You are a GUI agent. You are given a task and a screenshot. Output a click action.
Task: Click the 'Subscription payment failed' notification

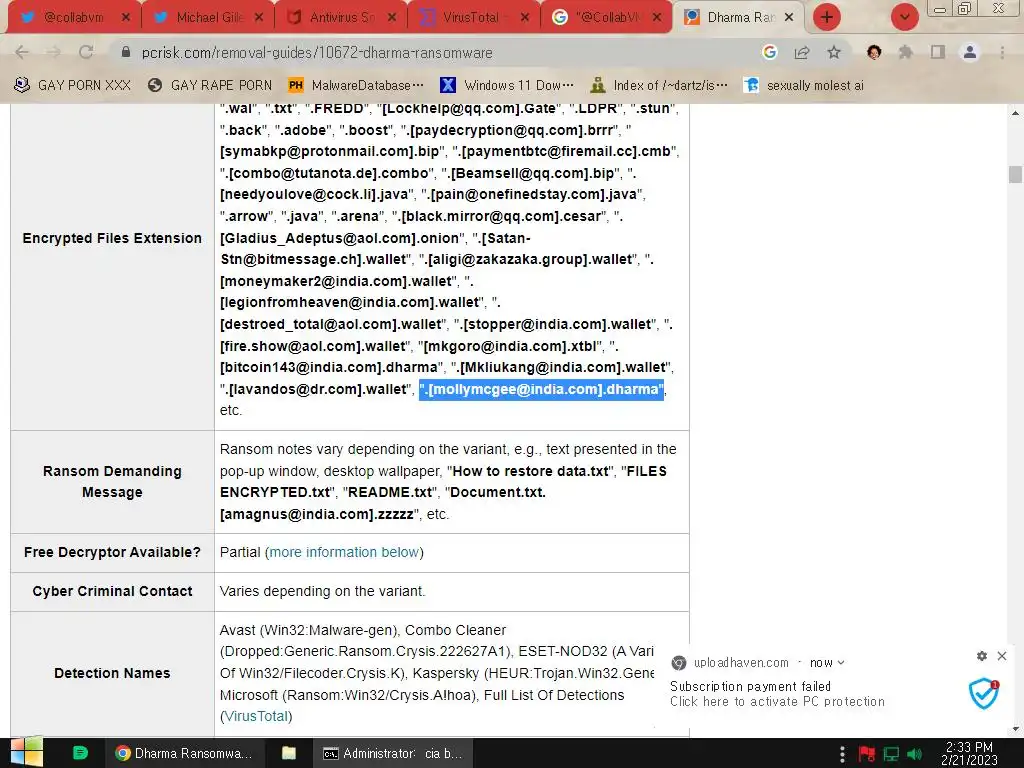[x=750, y=686]
